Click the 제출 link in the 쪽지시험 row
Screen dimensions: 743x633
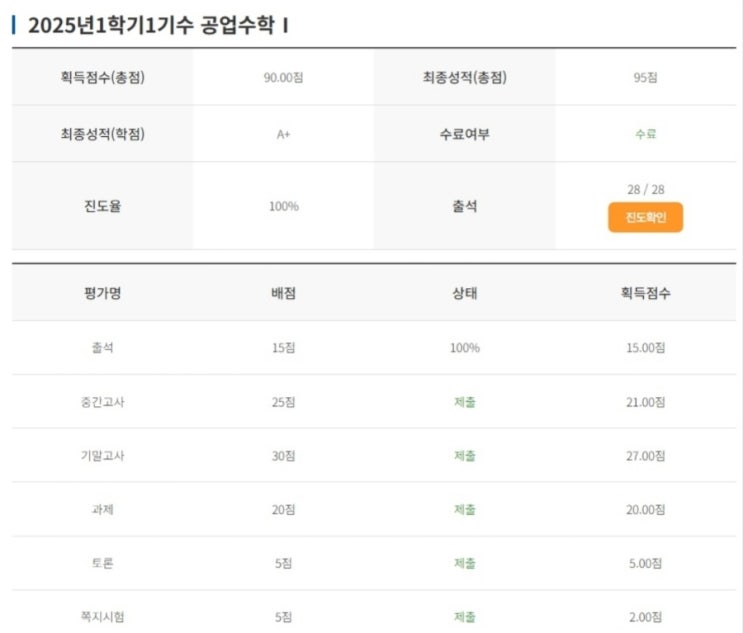[x=465, y=617]
